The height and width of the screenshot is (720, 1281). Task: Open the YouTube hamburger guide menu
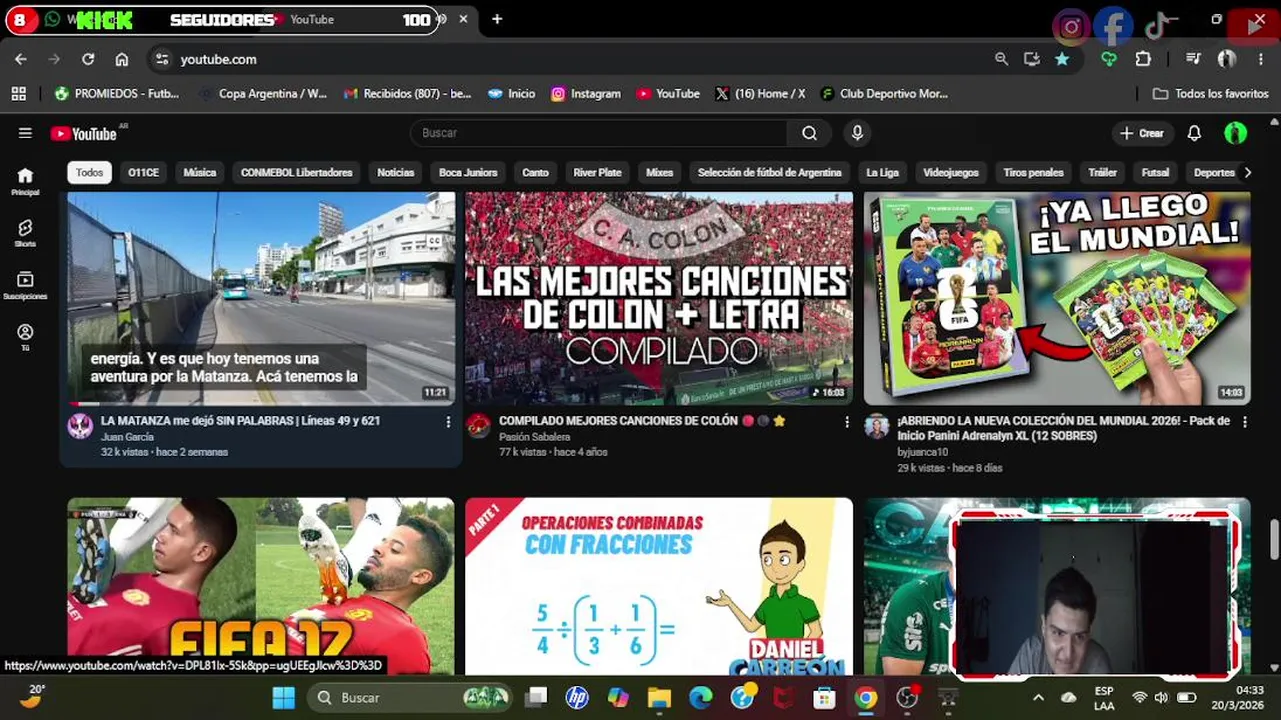25,133
